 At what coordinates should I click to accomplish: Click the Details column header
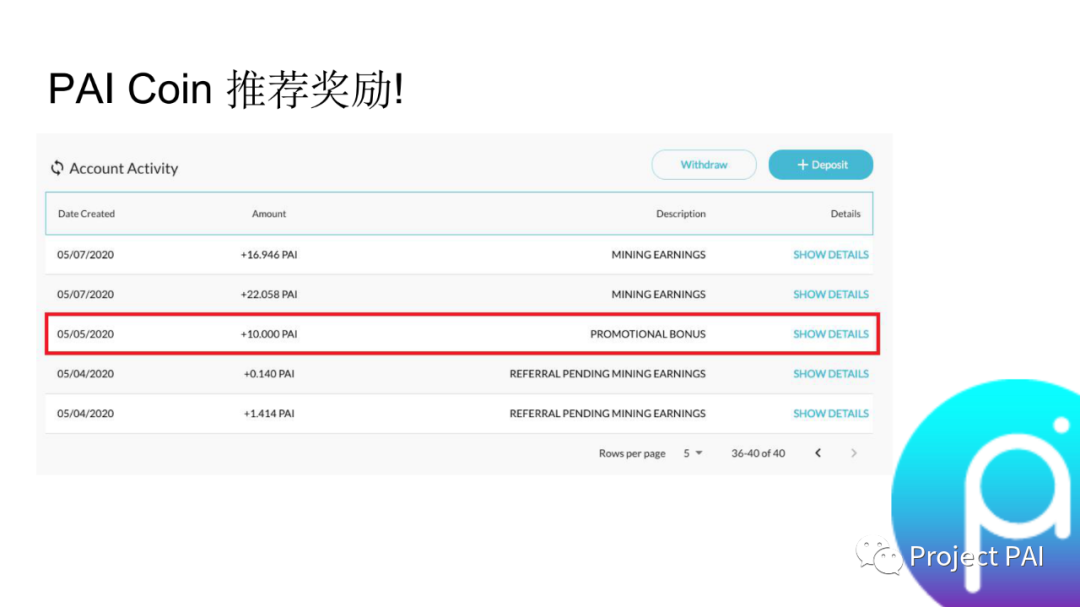tap(845, 214)
